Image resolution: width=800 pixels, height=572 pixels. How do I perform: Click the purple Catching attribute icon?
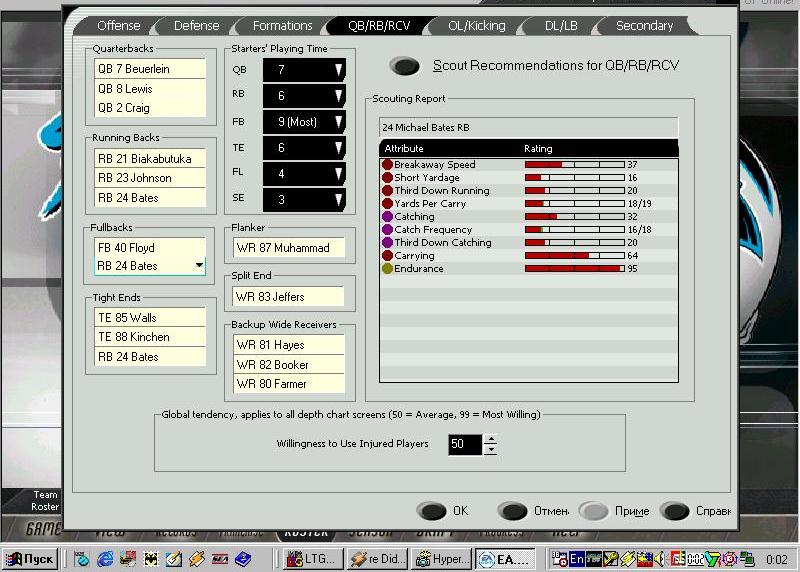pos(387,216)
